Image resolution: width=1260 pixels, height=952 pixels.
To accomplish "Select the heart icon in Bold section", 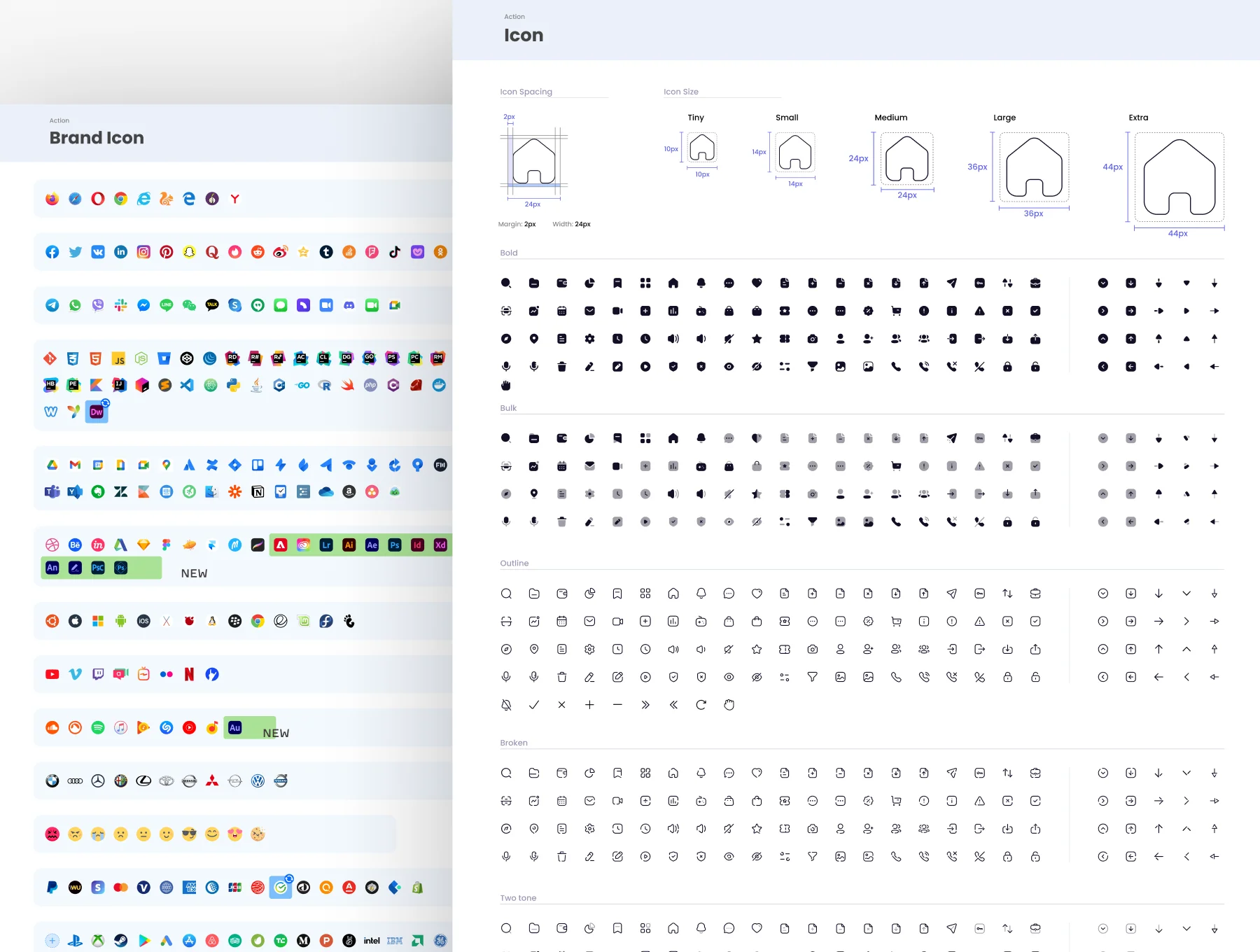I will (x=757, y=283).
